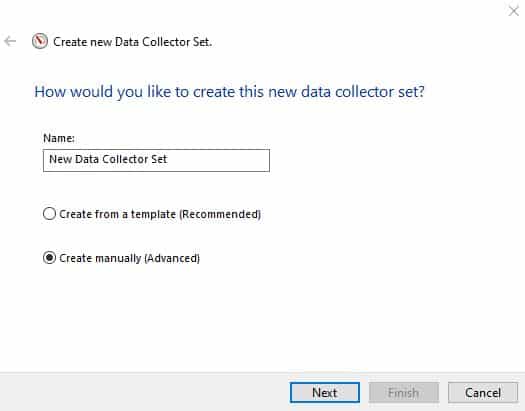
Task: Cancel the new data collector set wizard
Action: (483, 392)
